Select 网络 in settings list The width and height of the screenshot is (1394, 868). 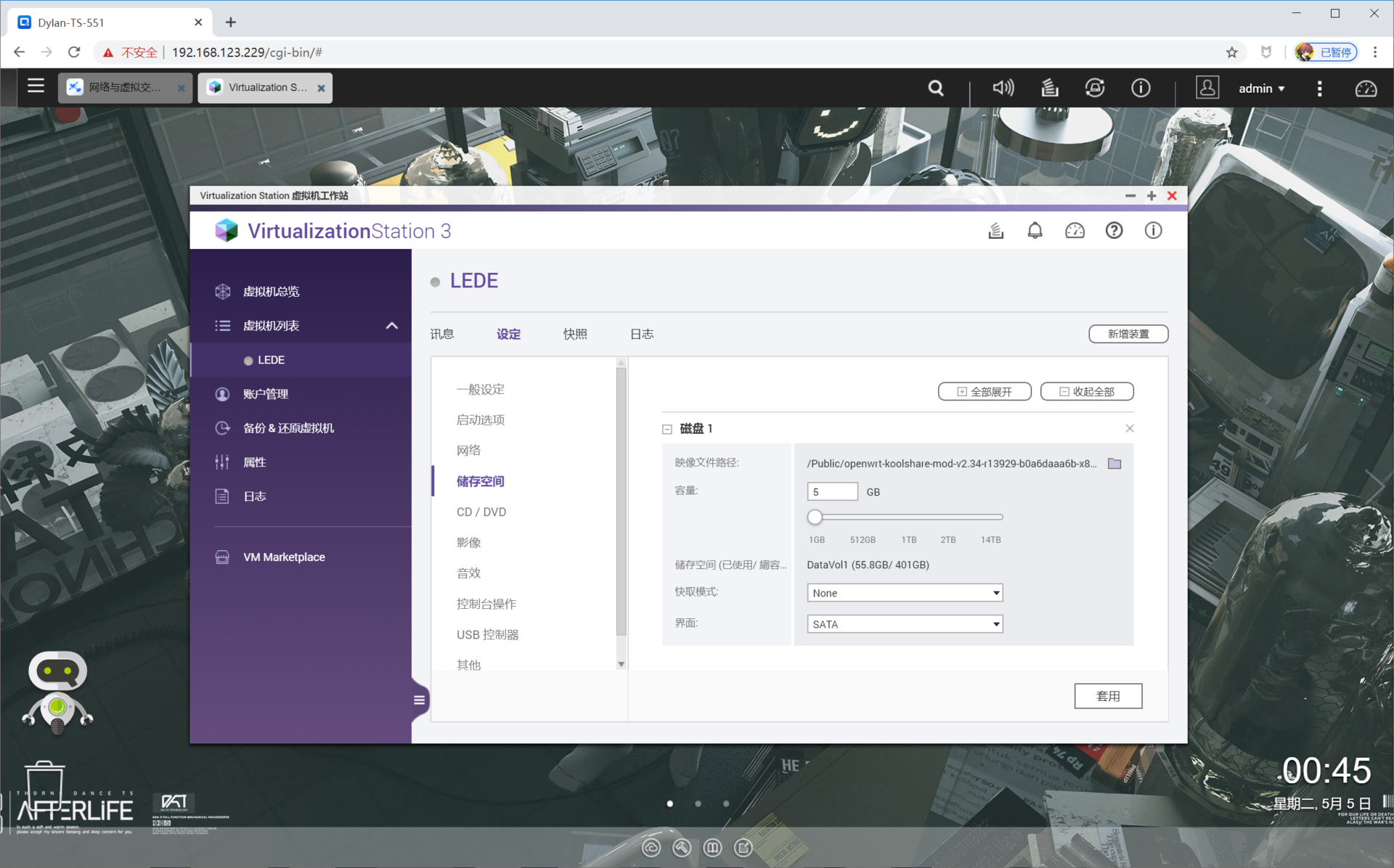tap(469, 451)
